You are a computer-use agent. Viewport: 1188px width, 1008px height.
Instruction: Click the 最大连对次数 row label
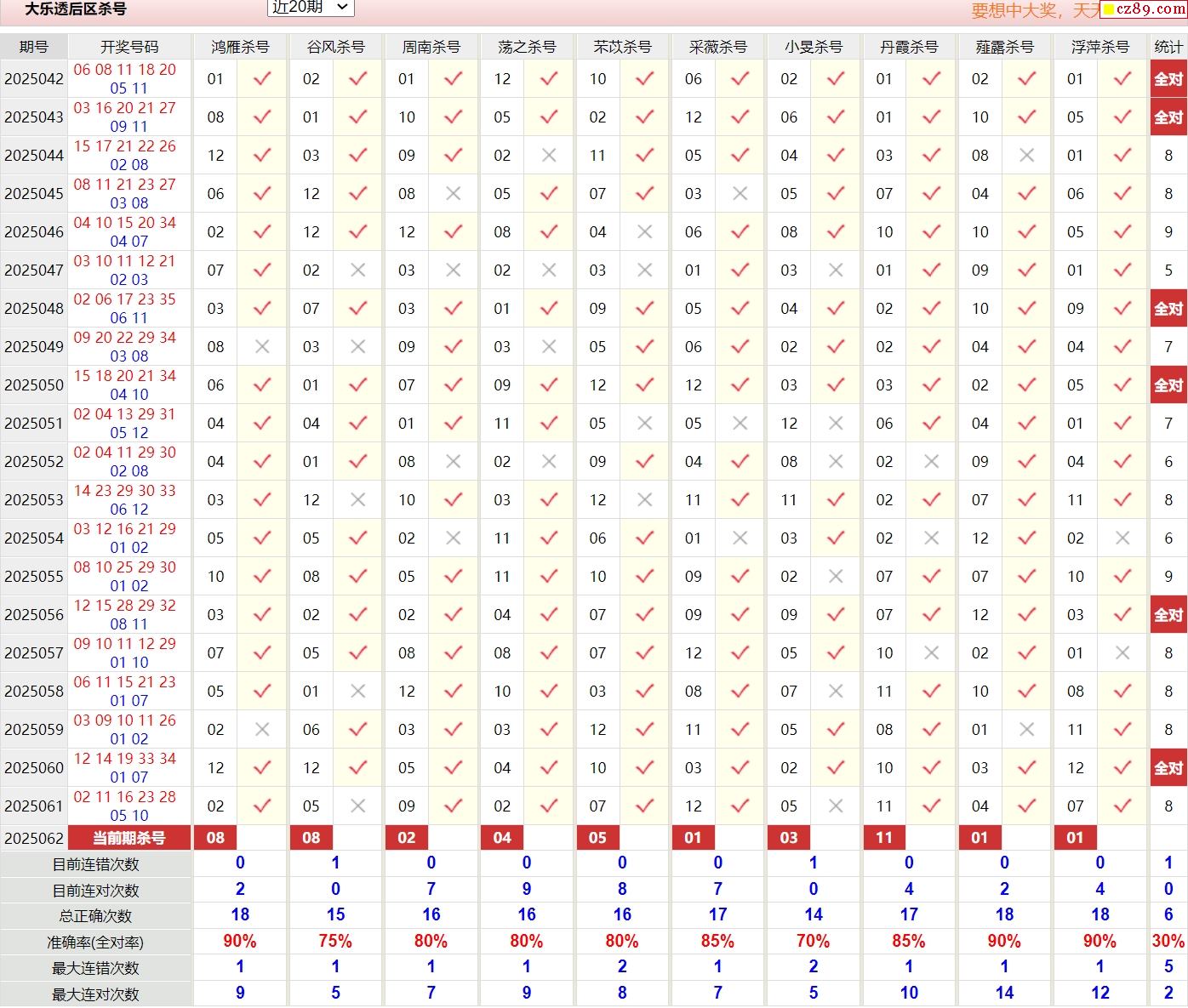tap(95, 994)
